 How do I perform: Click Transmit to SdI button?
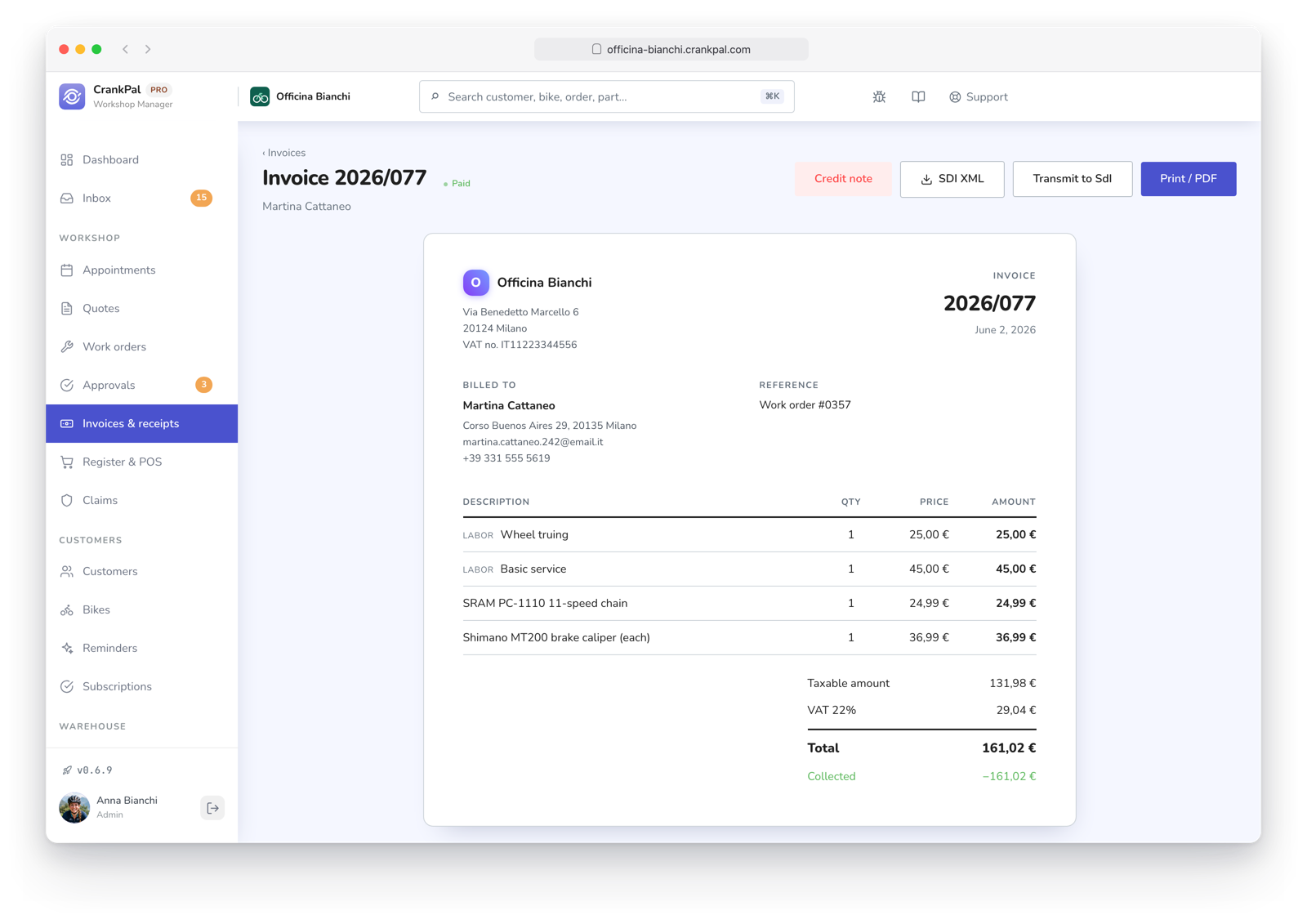pyautogui.click(x=1073, y=179)
